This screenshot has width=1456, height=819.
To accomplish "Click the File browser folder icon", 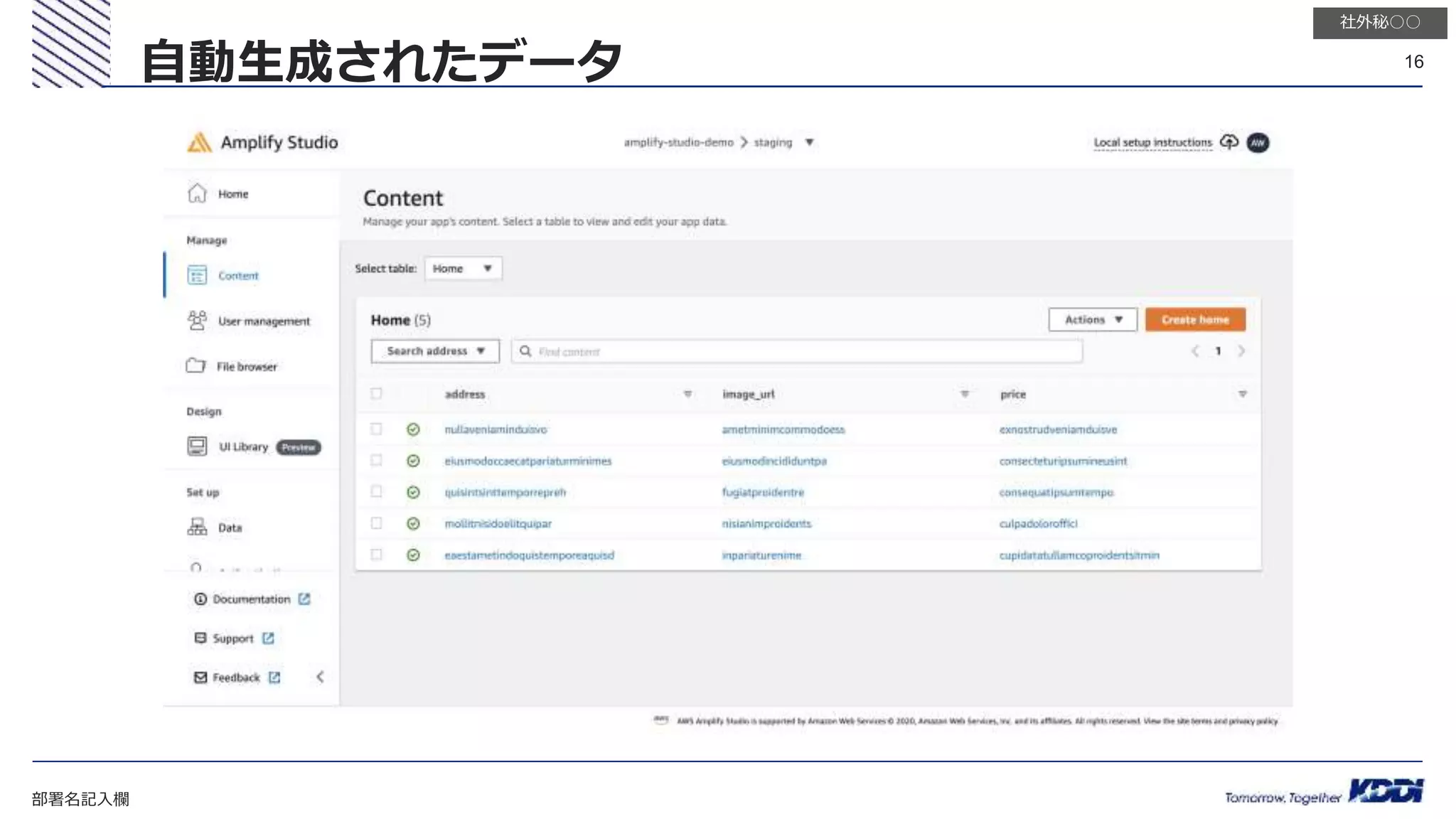I will [196, 365].
